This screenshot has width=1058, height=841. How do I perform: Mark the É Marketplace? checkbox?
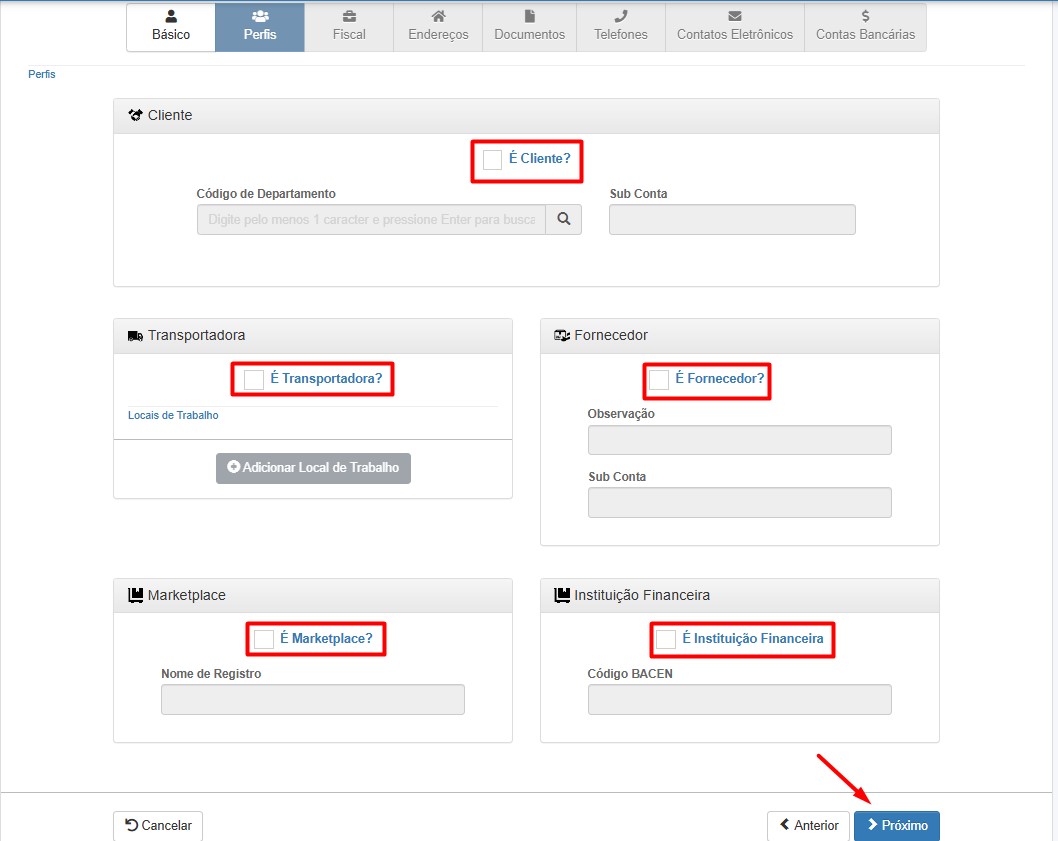(264, 639)
